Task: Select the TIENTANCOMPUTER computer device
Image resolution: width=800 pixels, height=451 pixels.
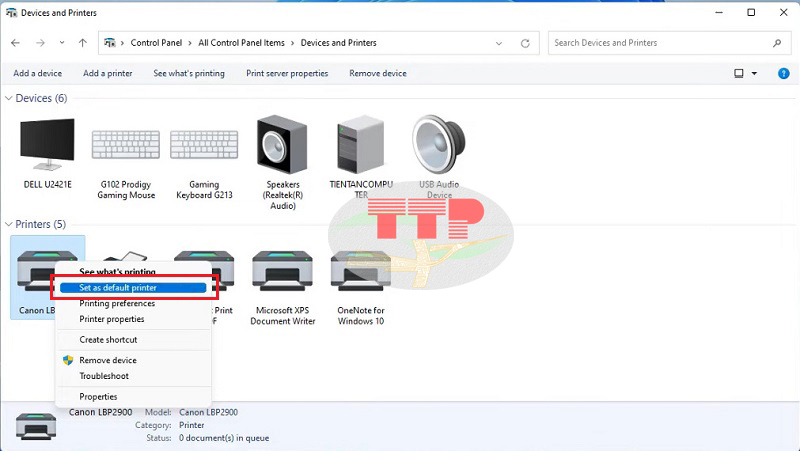Action: (361, 156)
